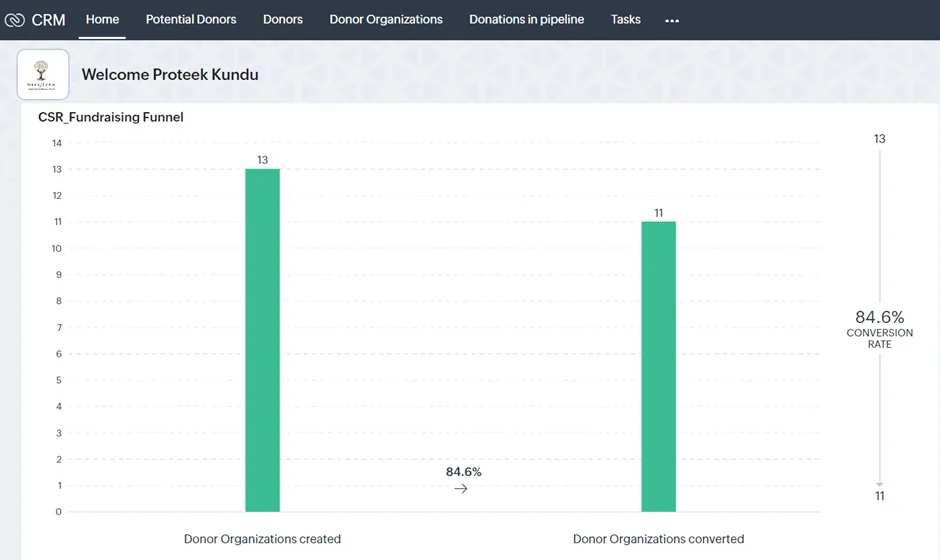Click the Donor Organizations created axis label
The image size is (940, 560).
point(262,539)
